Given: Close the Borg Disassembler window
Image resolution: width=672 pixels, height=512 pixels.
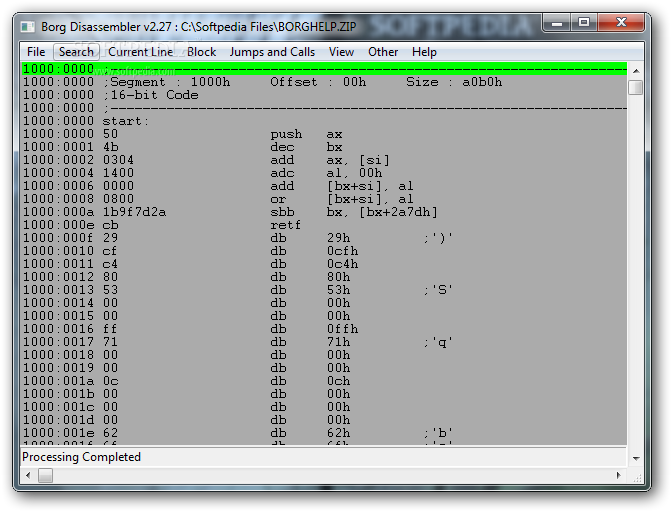Looking at the screenshot, I should click(x=621, y=22).
